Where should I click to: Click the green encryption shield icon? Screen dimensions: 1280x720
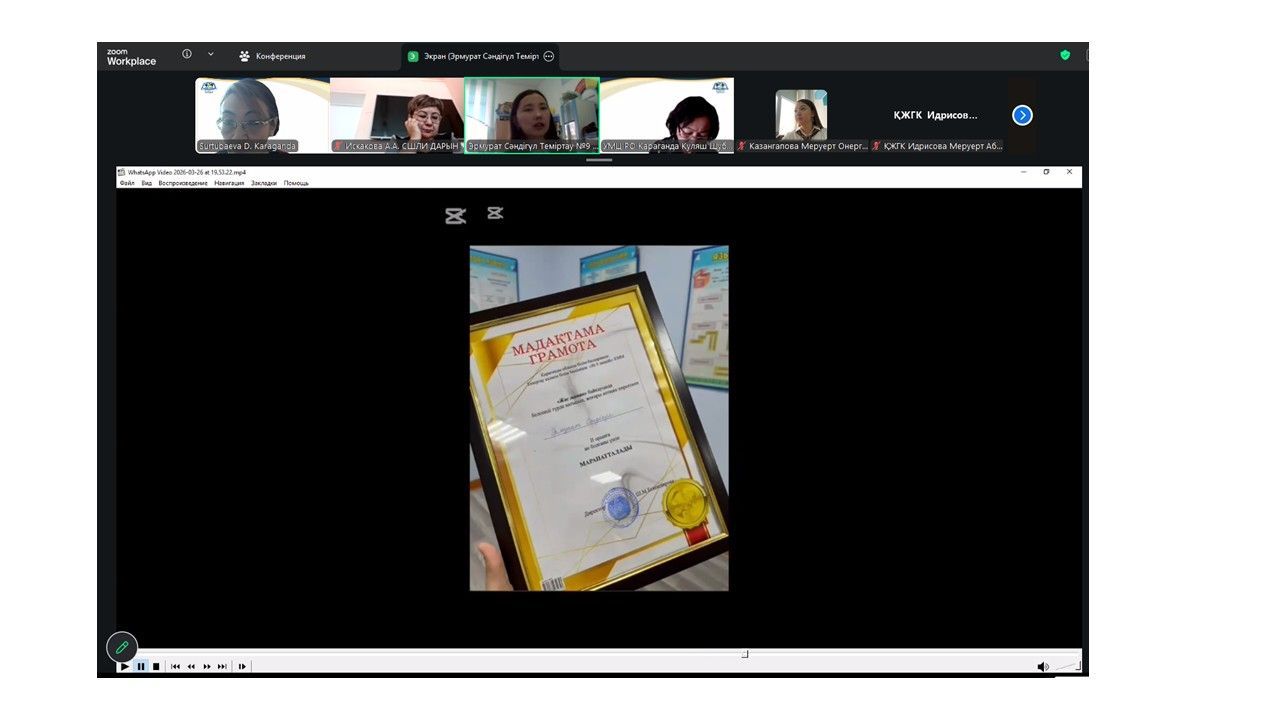click(x=1065, y=55)
